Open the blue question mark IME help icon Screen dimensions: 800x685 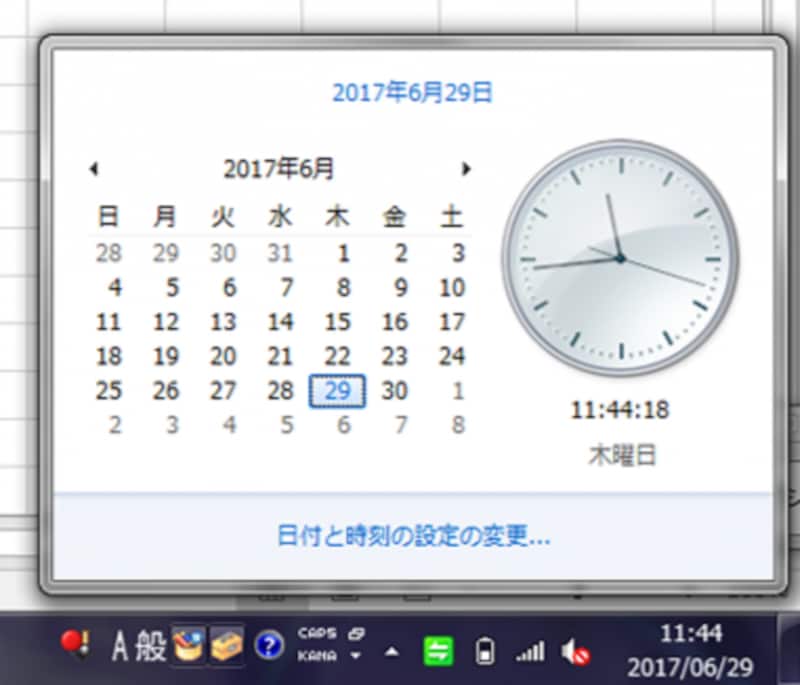pyautogui.click(x=270, y=647)
